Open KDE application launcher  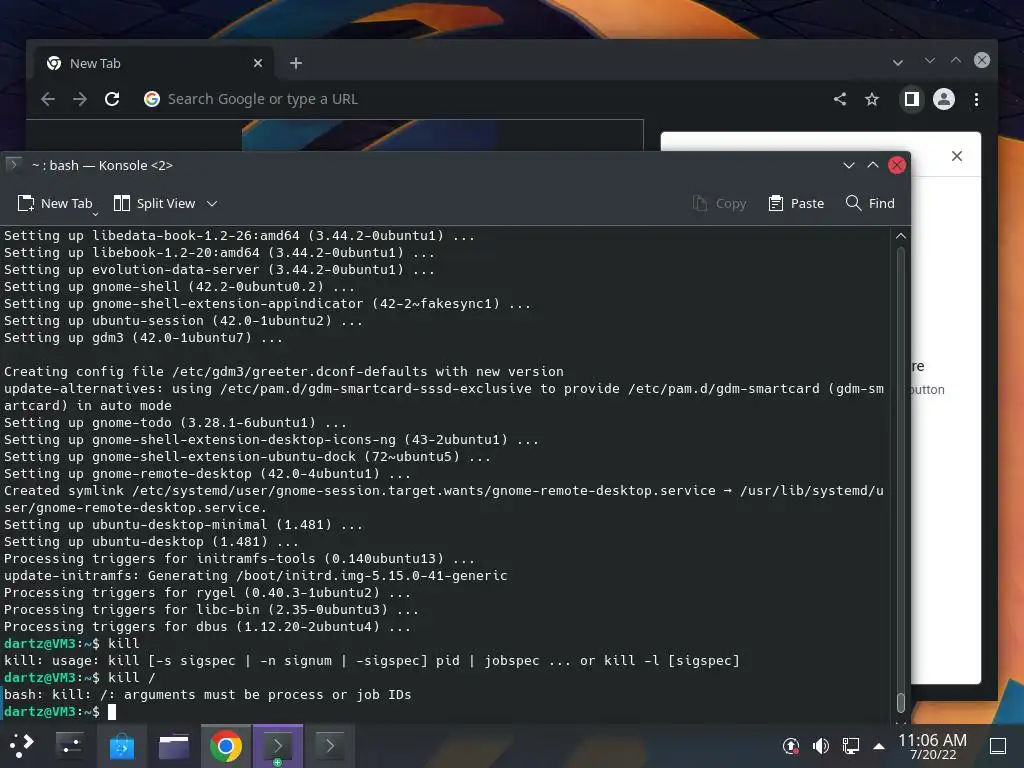pos(22,745)
